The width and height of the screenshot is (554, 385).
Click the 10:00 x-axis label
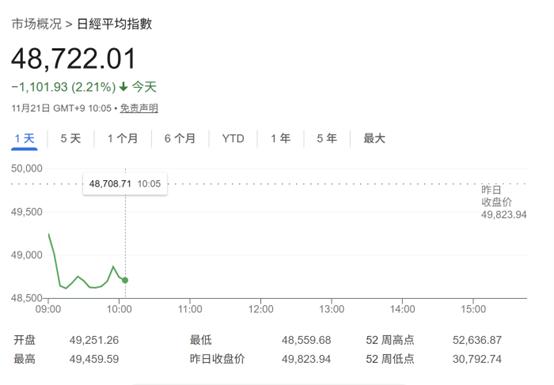(x=119, y=309)
